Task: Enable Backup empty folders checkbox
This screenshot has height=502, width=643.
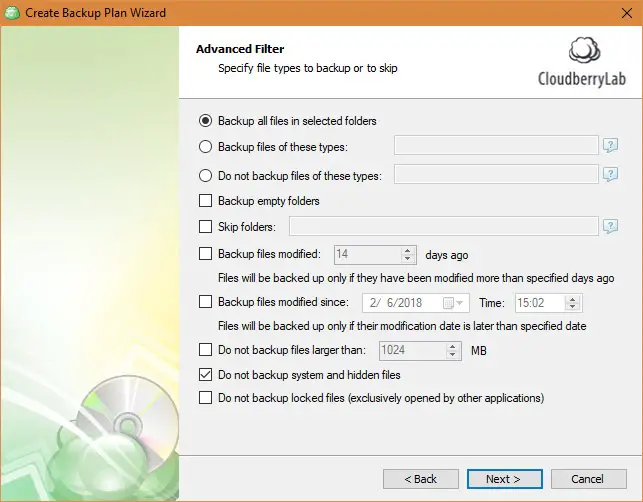Action: 205,201
